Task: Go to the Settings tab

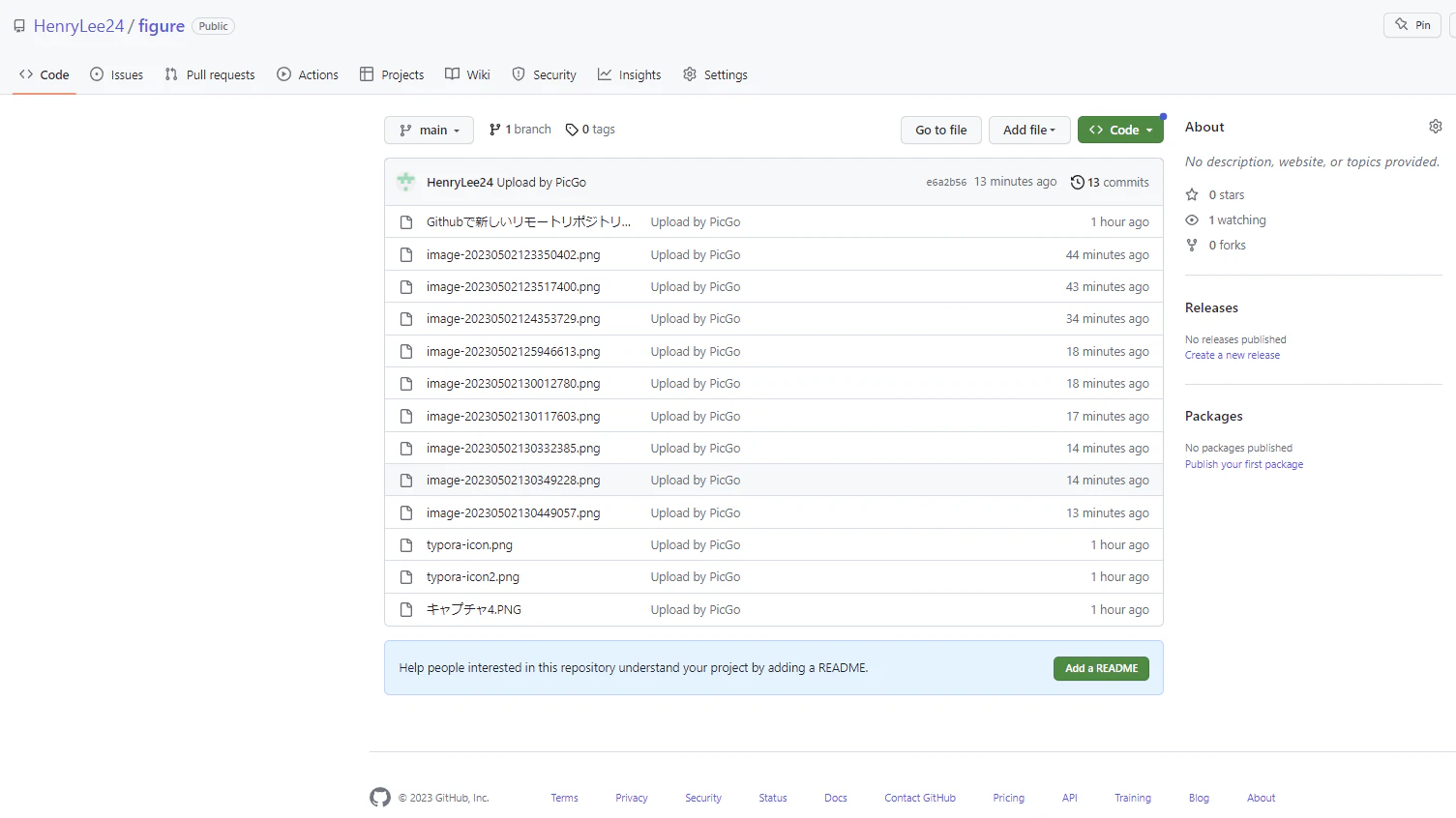Action: click(x=715, y=74)
